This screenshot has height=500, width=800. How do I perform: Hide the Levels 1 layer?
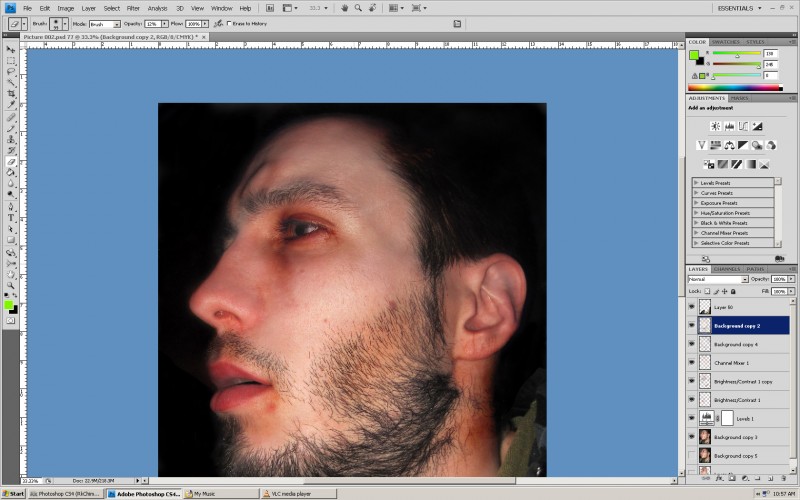point(691,418)
